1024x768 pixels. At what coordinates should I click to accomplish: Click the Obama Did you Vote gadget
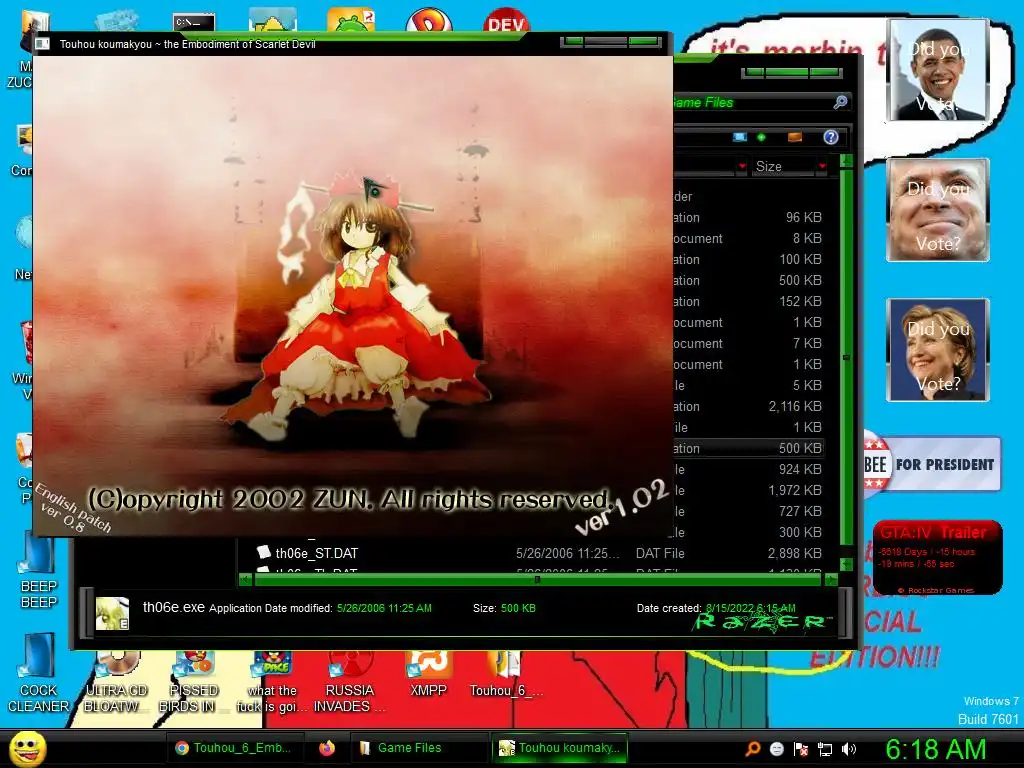[x=938, y=70]
